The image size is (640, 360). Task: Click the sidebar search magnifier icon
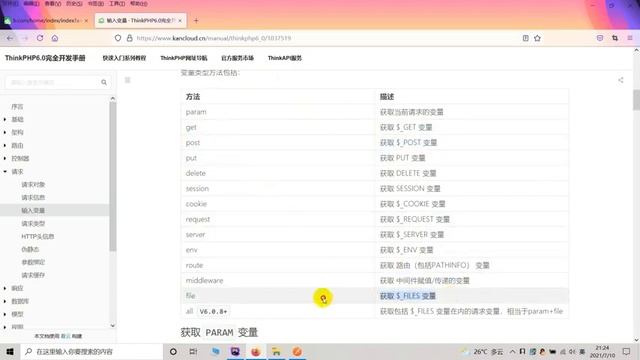pos(104,82)
